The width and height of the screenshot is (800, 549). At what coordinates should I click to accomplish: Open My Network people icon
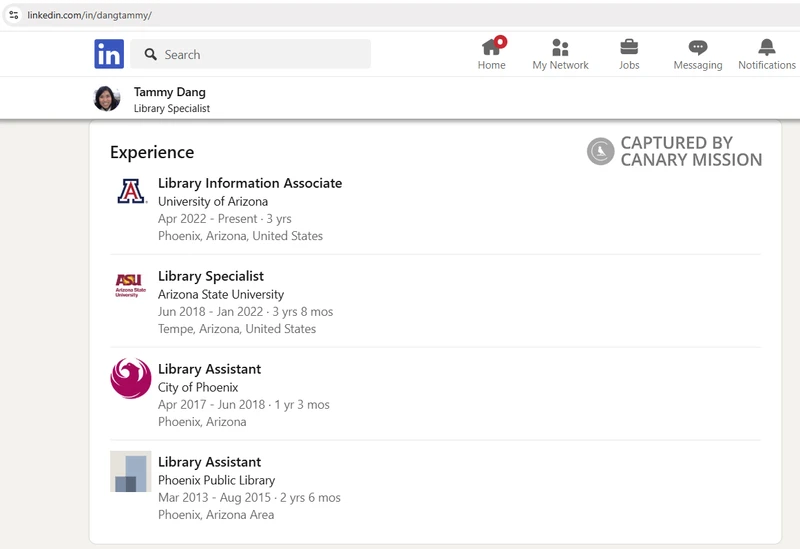[x=560, y=47]
